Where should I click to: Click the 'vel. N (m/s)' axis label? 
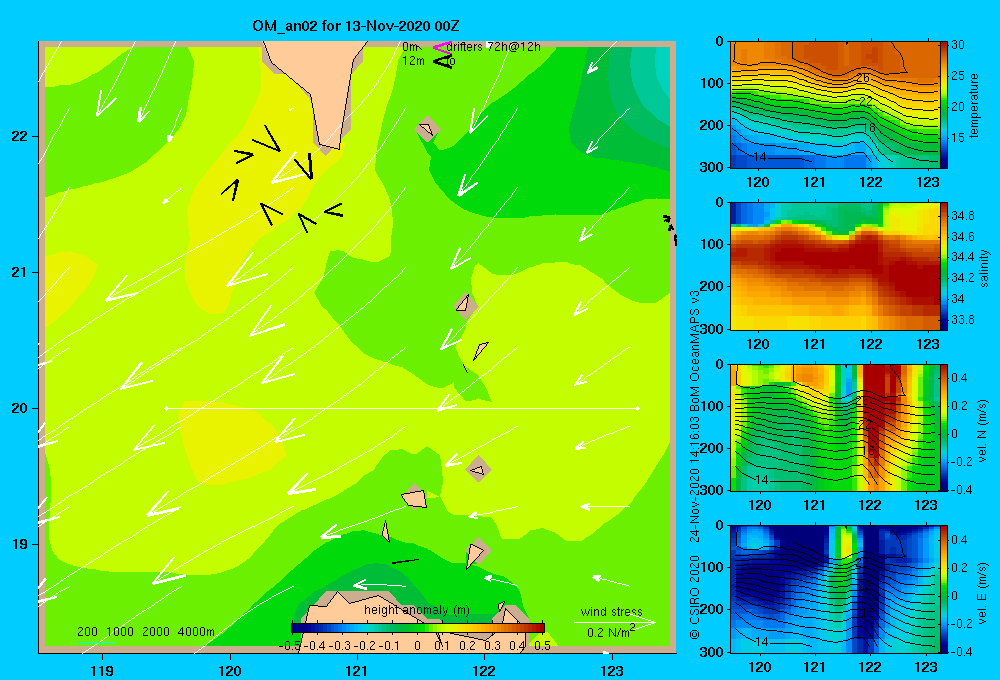(x=982, y=431)
